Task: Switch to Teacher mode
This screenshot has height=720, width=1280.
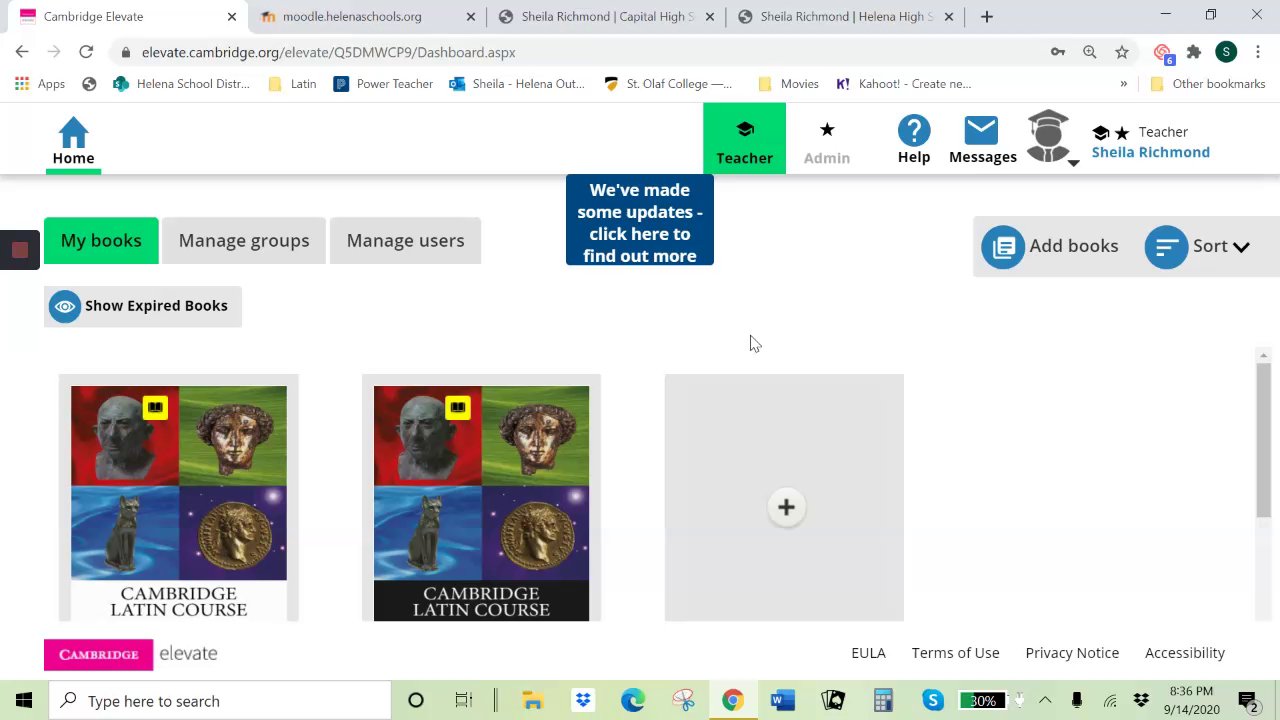Action: tap(744, 139)
